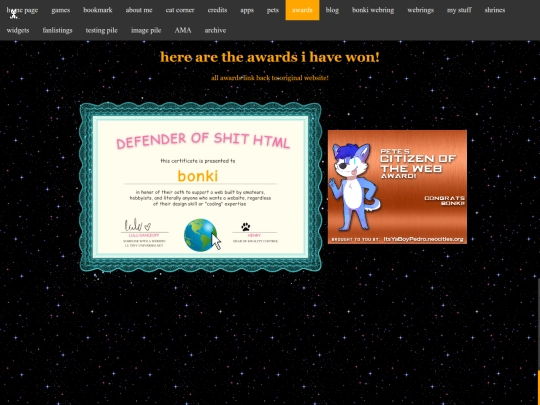Visit the bonki webring link
Image resolution: width=540 pixels, height=405 pixels.
[x=373, y=10]
